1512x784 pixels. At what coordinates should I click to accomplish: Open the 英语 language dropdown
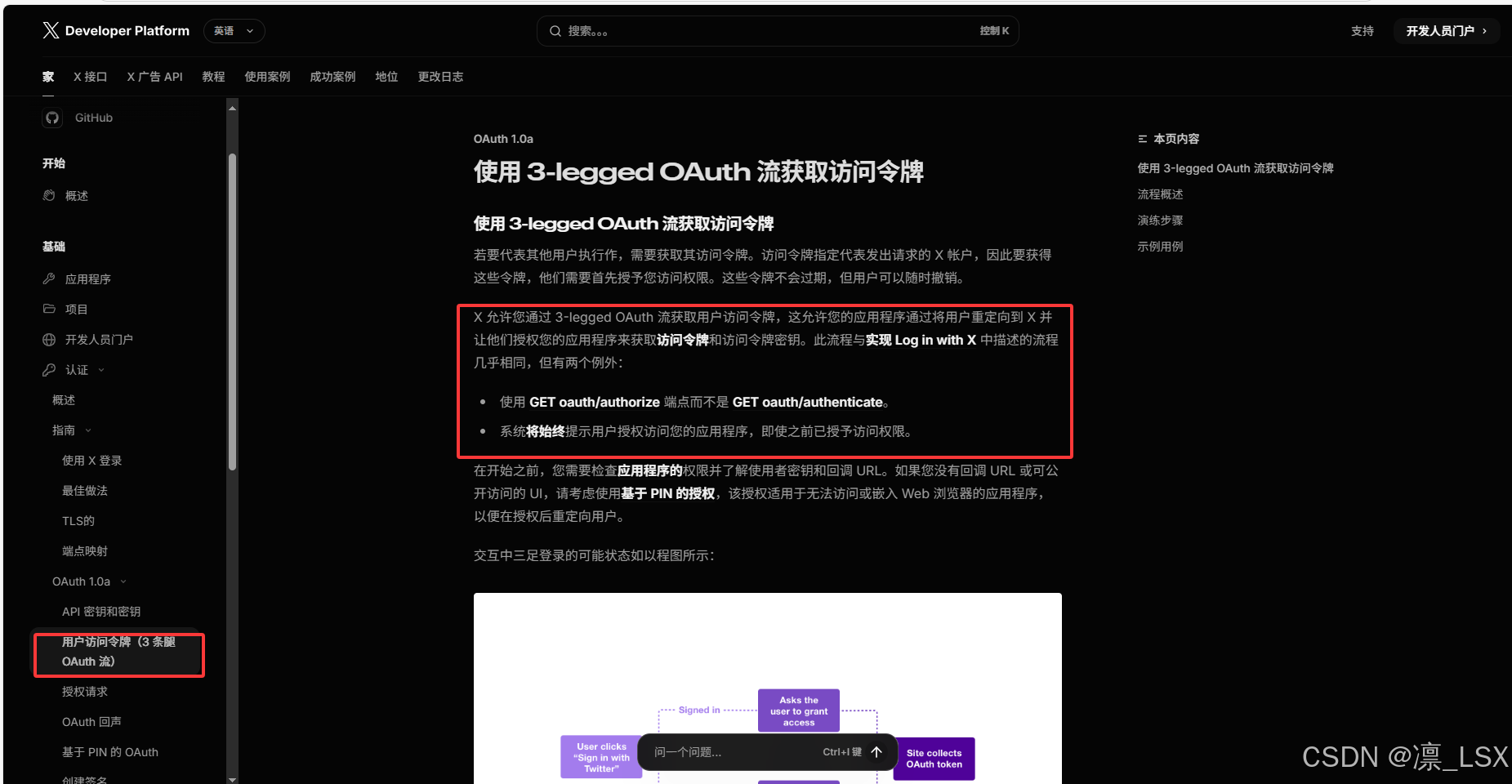pyautogui.click(x=234, y=31)
